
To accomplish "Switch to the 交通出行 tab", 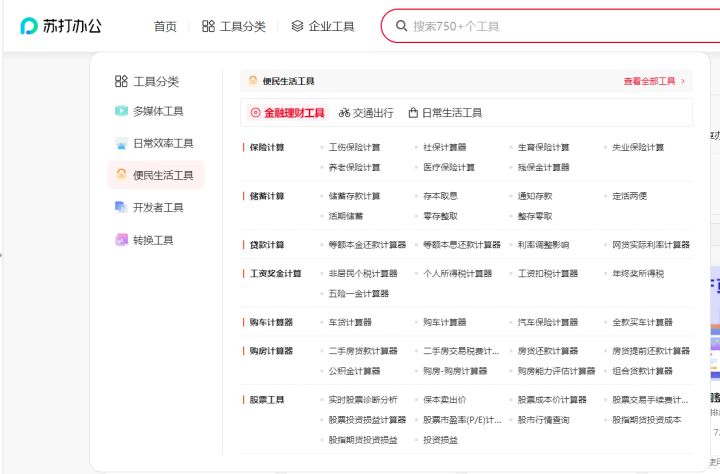I will [x=366, y=113].
